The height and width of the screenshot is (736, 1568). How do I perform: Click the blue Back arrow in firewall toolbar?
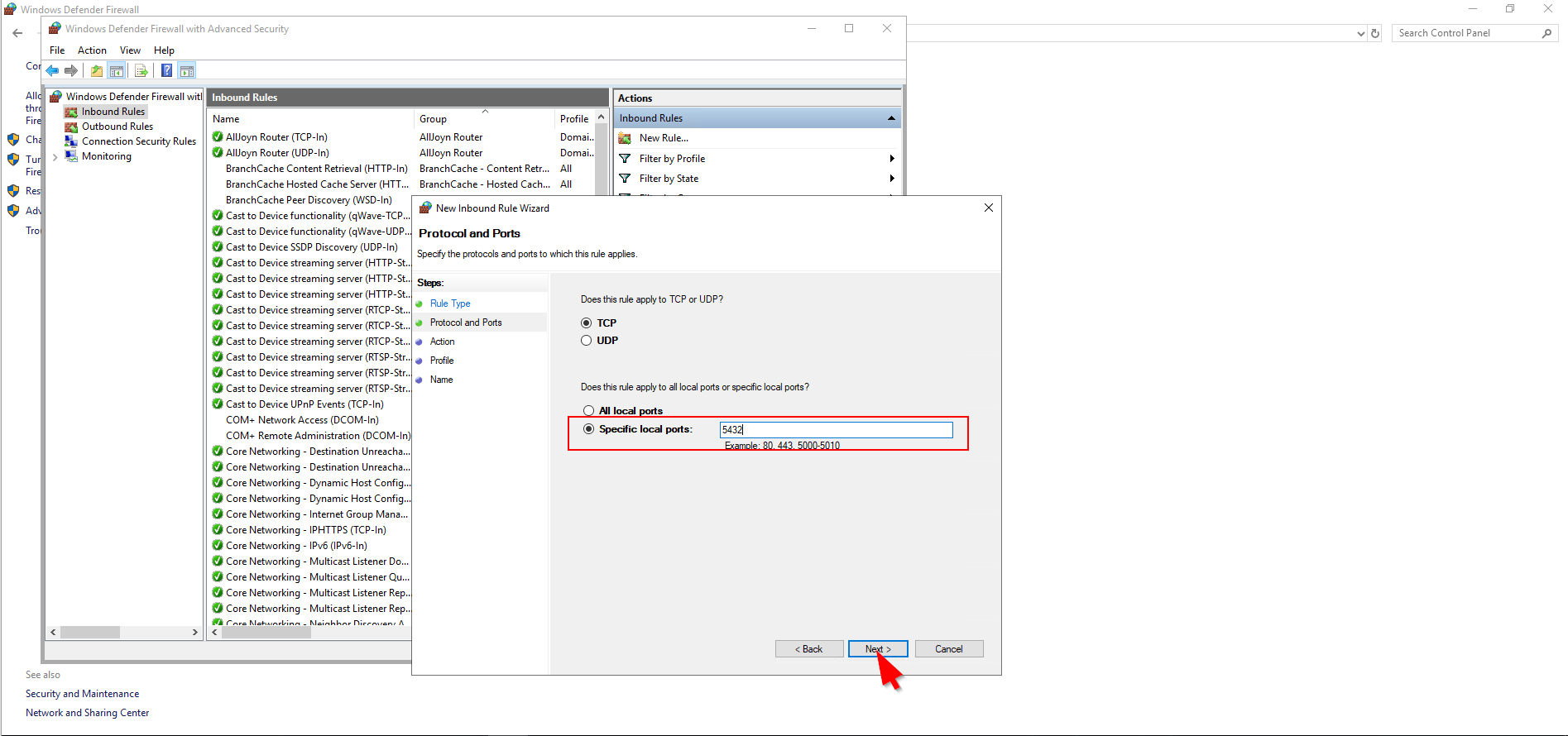(x=53, y=71)
